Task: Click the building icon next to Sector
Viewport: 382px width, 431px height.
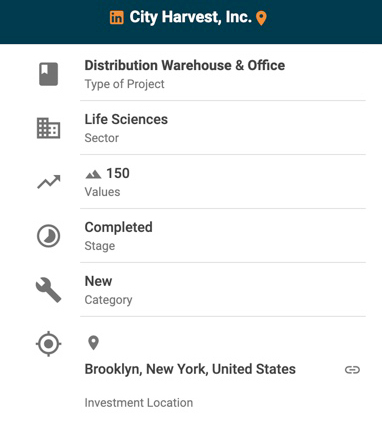Action: coord(49,128)
